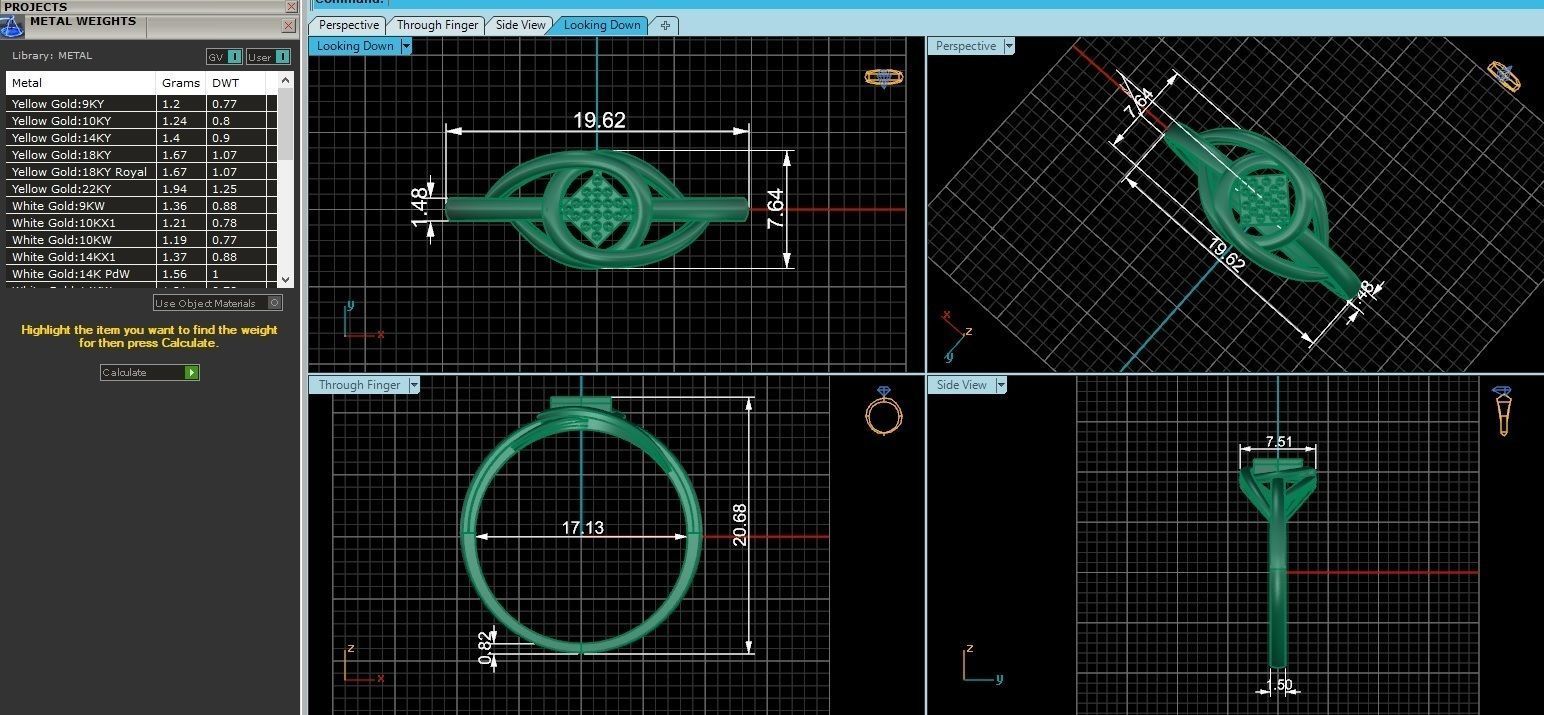Select the Yellow Gold:22KY row

pyautogui.click(x=141, y=189)
